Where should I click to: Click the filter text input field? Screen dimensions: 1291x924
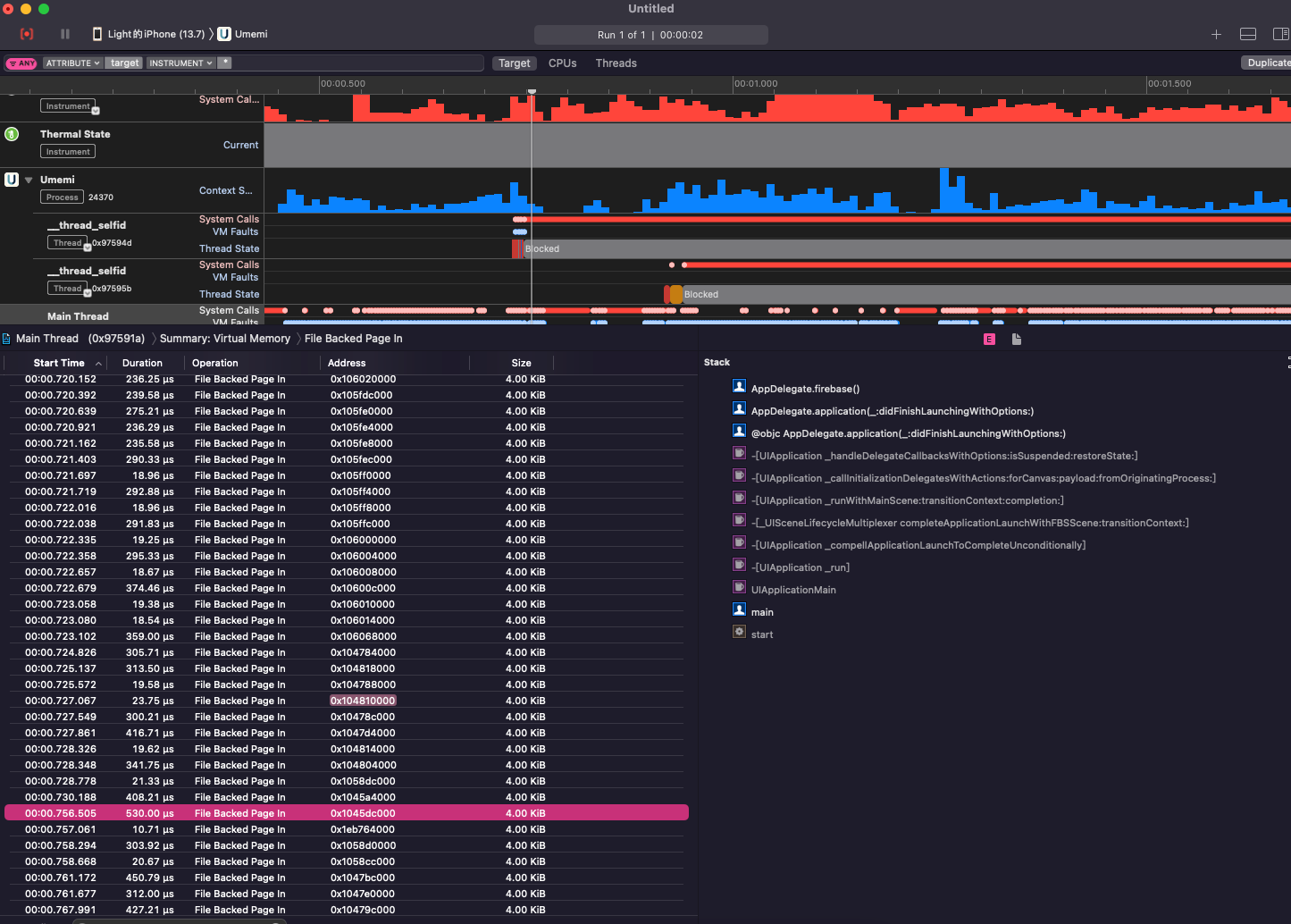359,63
